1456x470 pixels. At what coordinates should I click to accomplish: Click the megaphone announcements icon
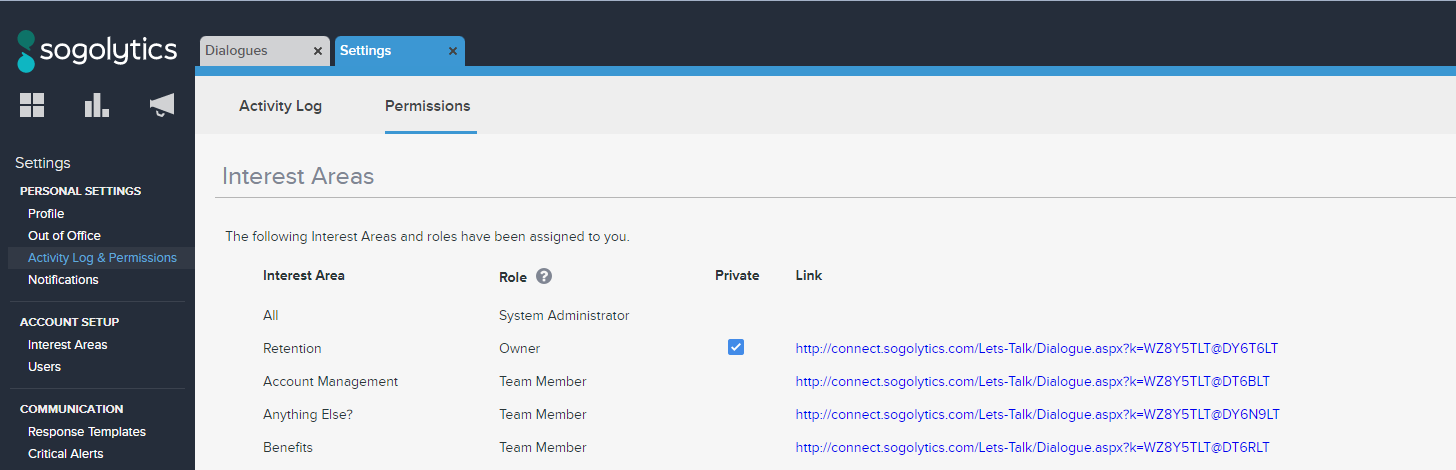(162, 105)
